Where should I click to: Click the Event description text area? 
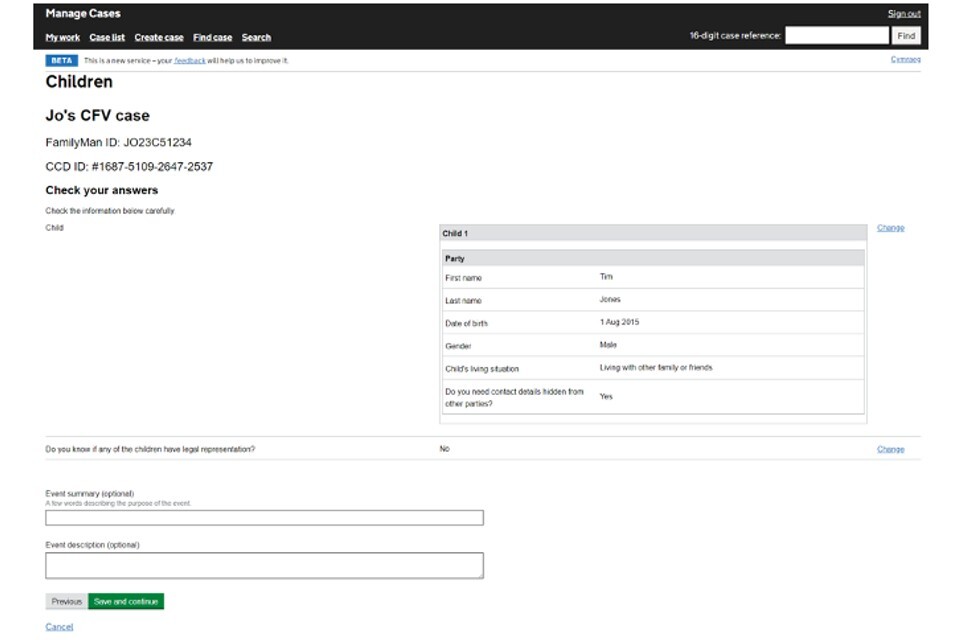click(264, 565)
